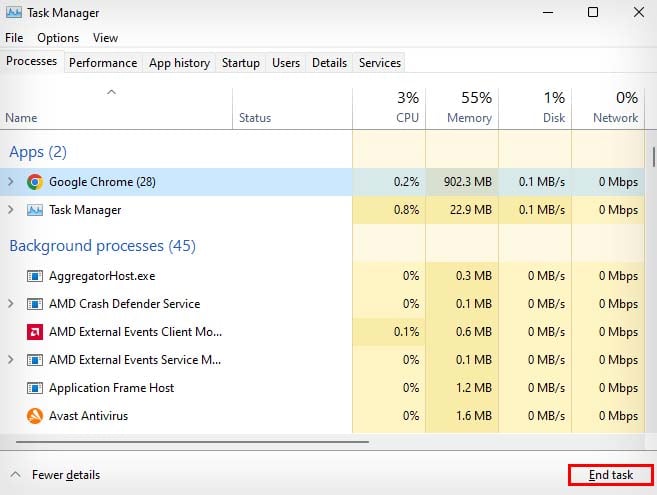The width and height of the screenshot is (657, 495).
Task: Maximize the Task Manager window
Action: 593,12
